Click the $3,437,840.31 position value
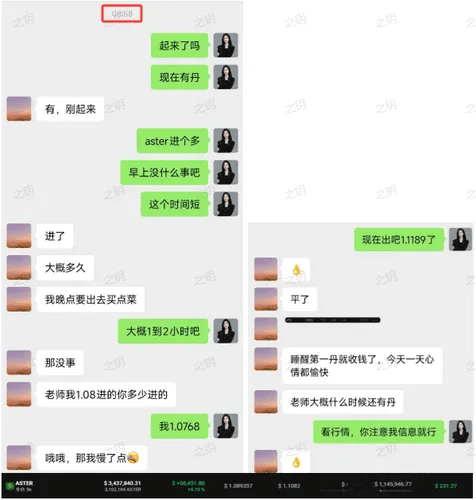The width and height of the screenshot is (476, 500). click(122, 483)
